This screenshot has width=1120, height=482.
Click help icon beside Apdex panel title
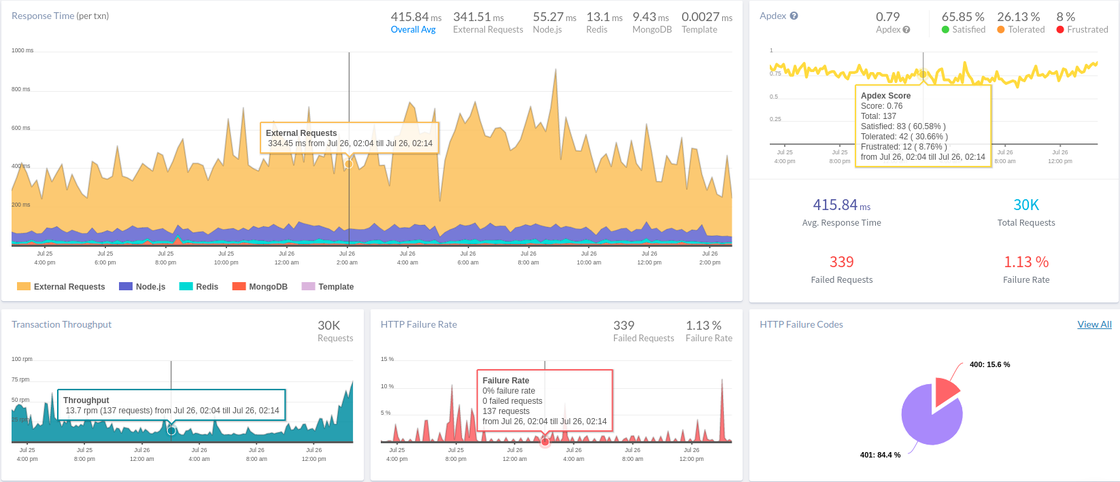(794, 17)
